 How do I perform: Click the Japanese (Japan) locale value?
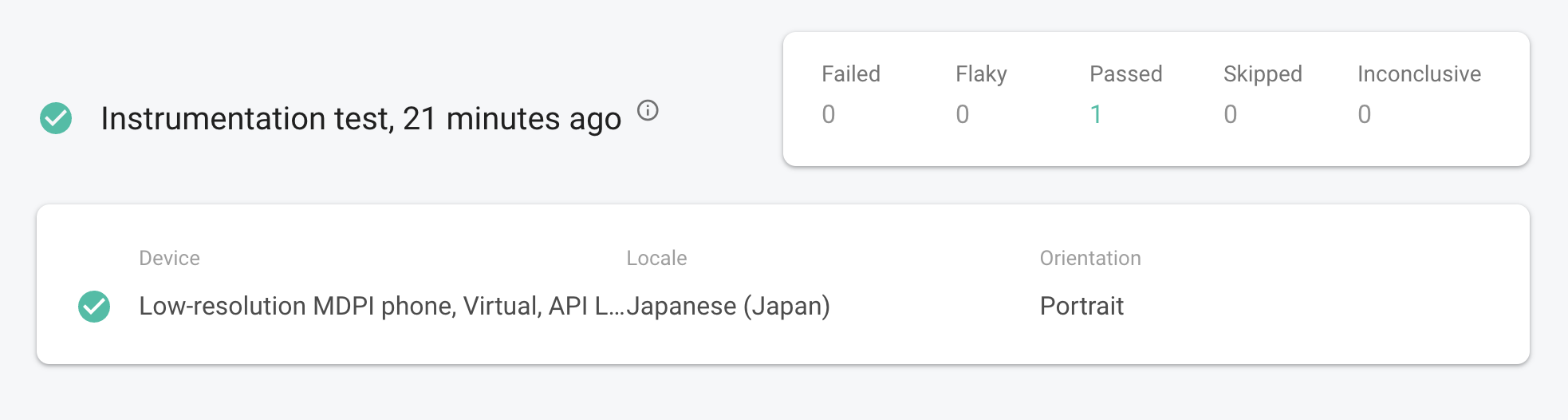tap(729, 307)
